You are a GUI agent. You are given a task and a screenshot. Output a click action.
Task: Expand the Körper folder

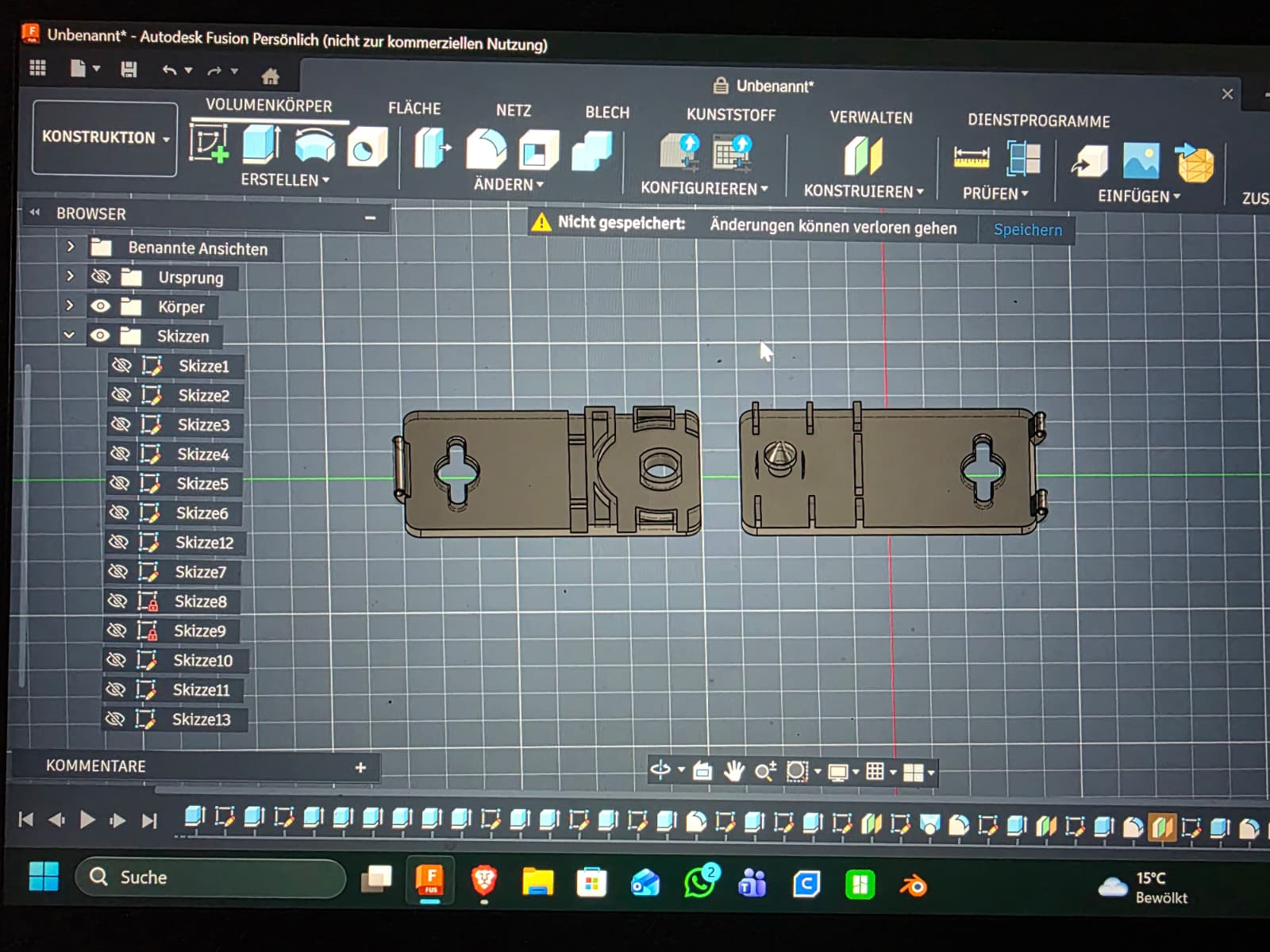pyautogui.click(x=70, y=305)
